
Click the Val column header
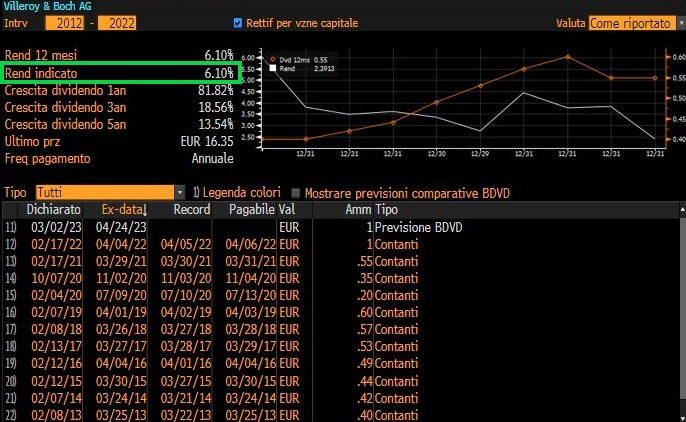pyautogui.click(x=287, y=209)
